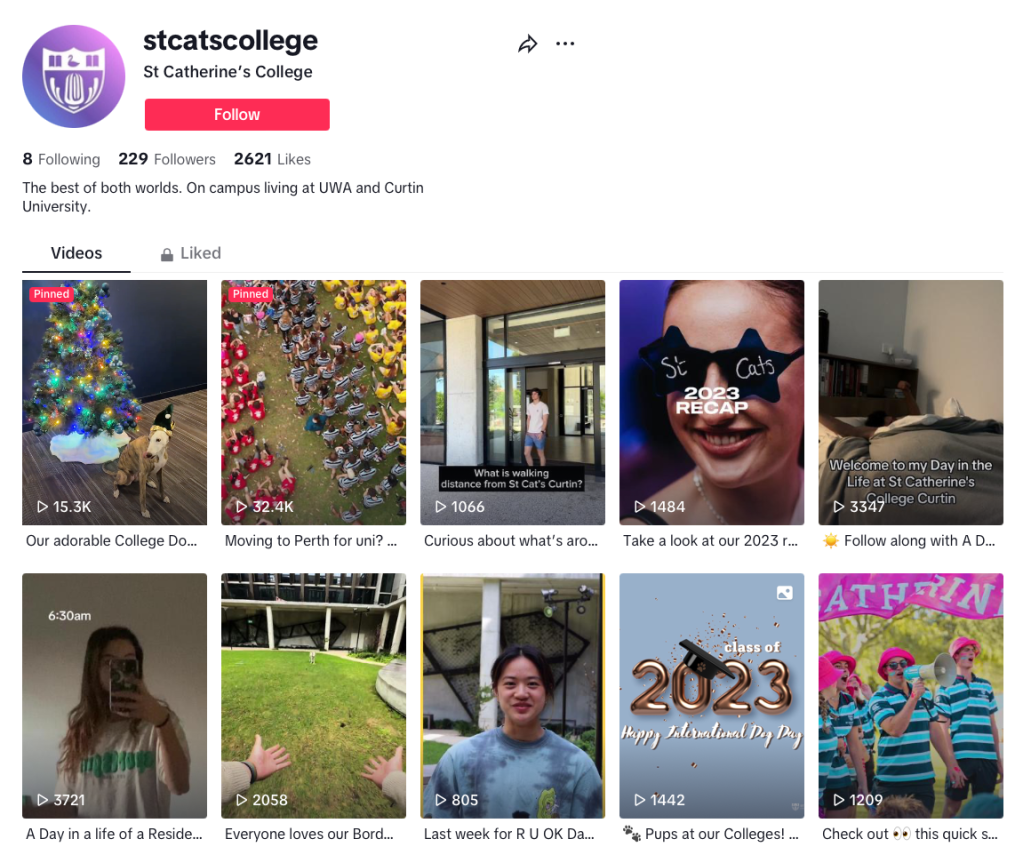
Task: Open the 229 Followers list
Action: click(x=167, y=159)
